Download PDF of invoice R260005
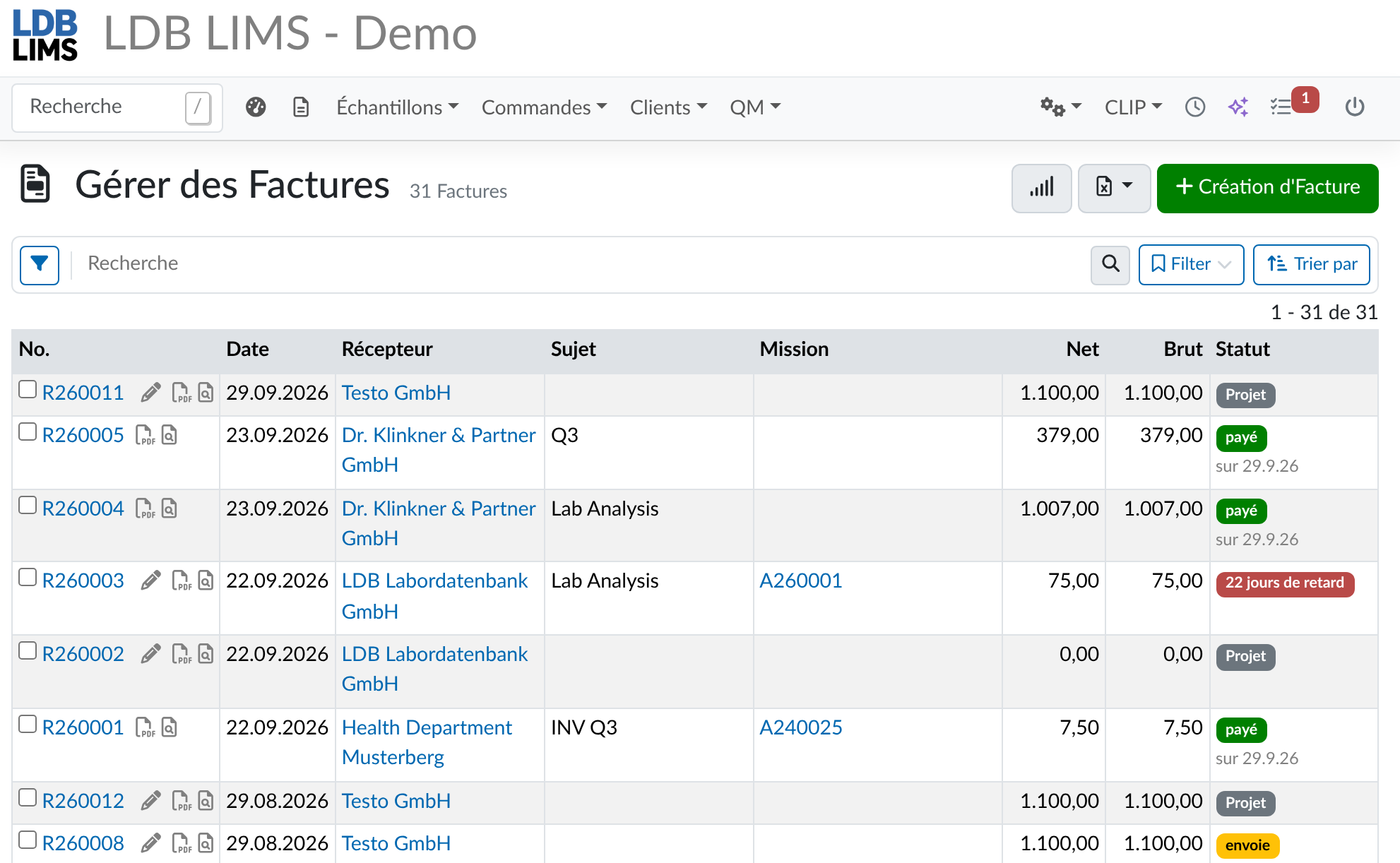The height and width of the screenshot is (863, 1400). pos(145,435)
